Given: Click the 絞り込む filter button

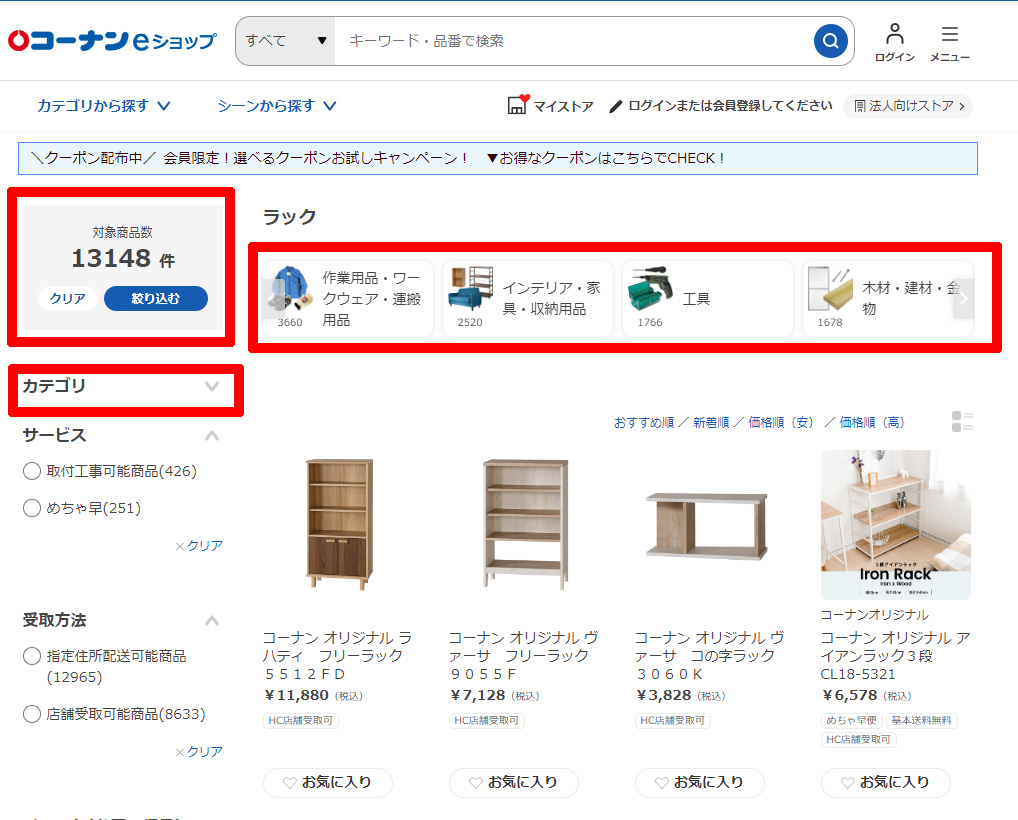Looking at the screenshot, I should click(x=156, y=299).
